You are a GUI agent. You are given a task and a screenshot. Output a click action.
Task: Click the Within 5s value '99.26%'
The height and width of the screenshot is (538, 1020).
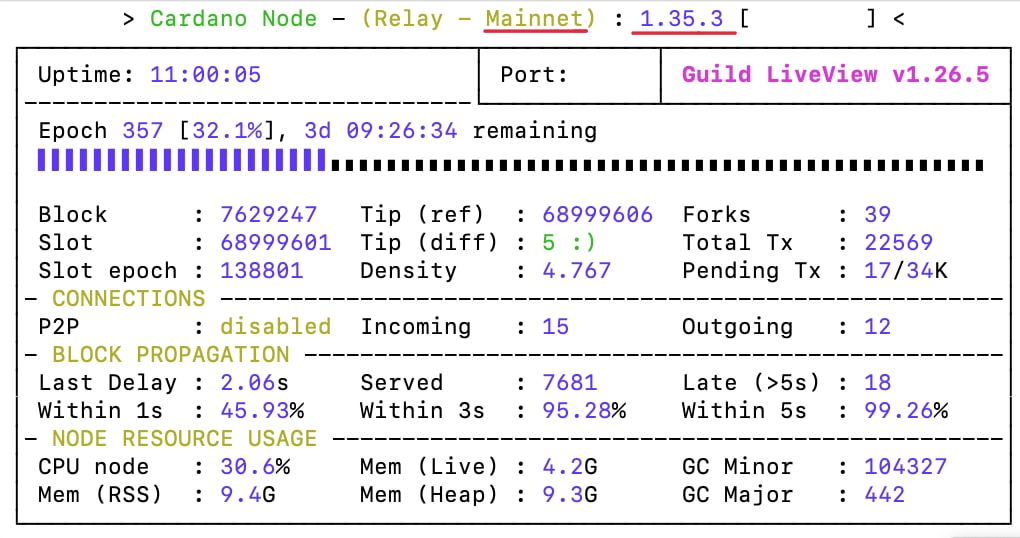(906, 410)
